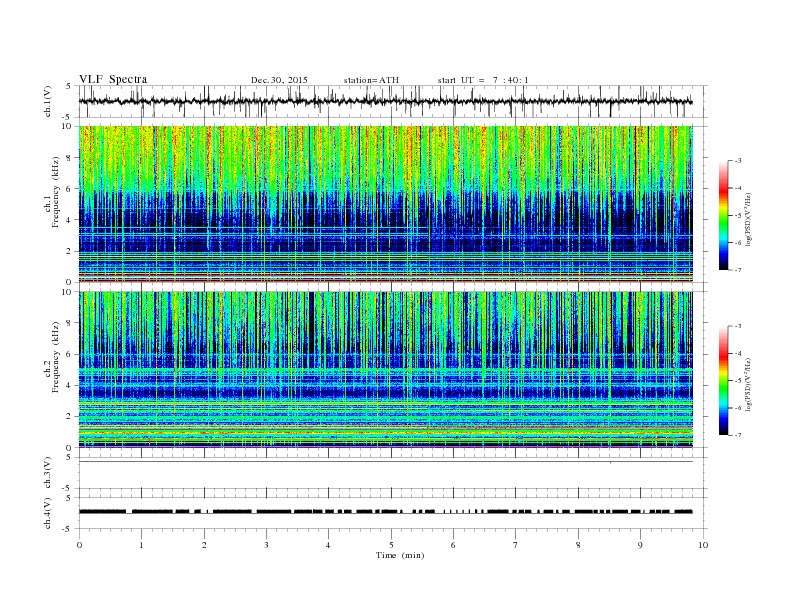Select the "start UT = 7 :40: 1" text
Image resolution: width=792 pixels, height=612 pixels.
pos(483,80)
